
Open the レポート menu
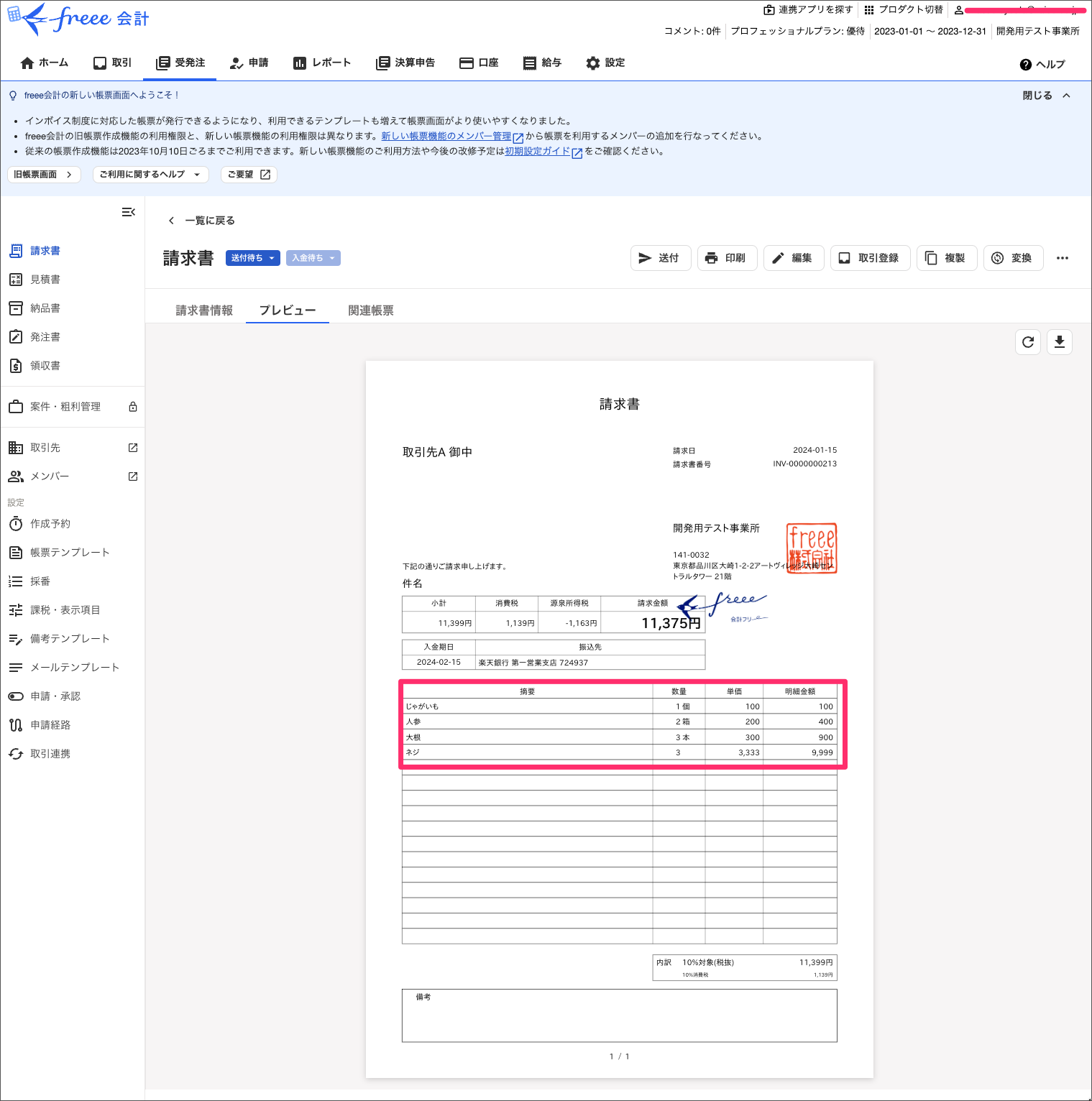pos(322,63)
